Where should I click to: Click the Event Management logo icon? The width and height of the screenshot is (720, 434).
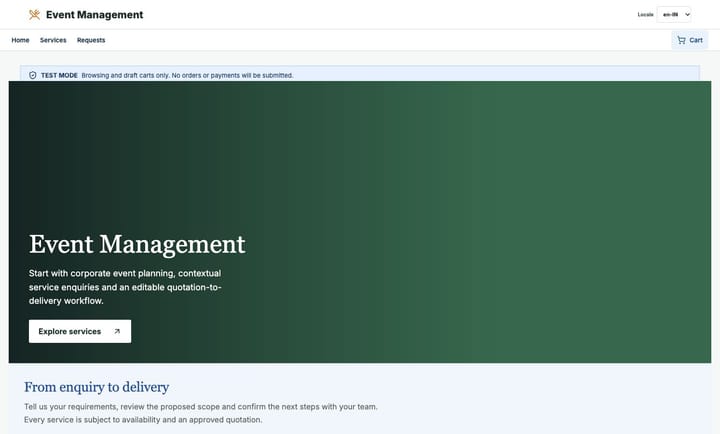(x=34, y=15)
